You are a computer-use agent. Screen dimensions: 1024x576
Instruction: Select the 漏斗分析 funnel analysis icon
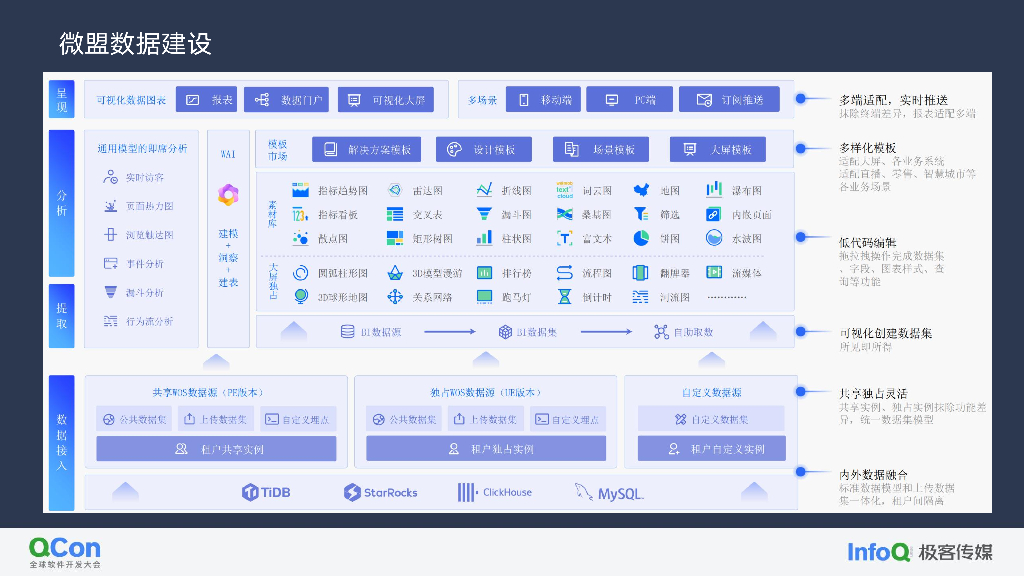[110, 292]
